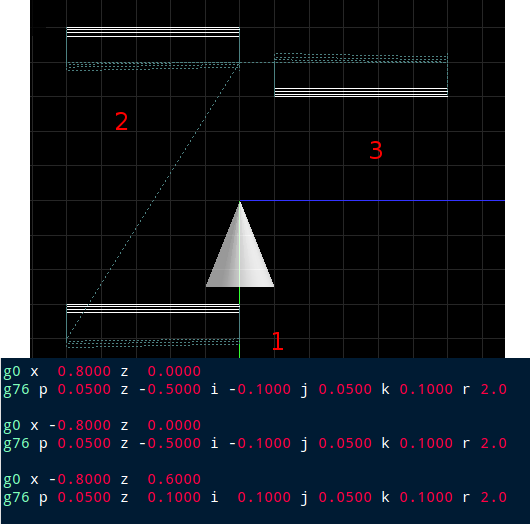The height and width of the screenshot is (524, 531).
Task: Click the r 2.0 value in first g76 line
Action: pos(485,389)
